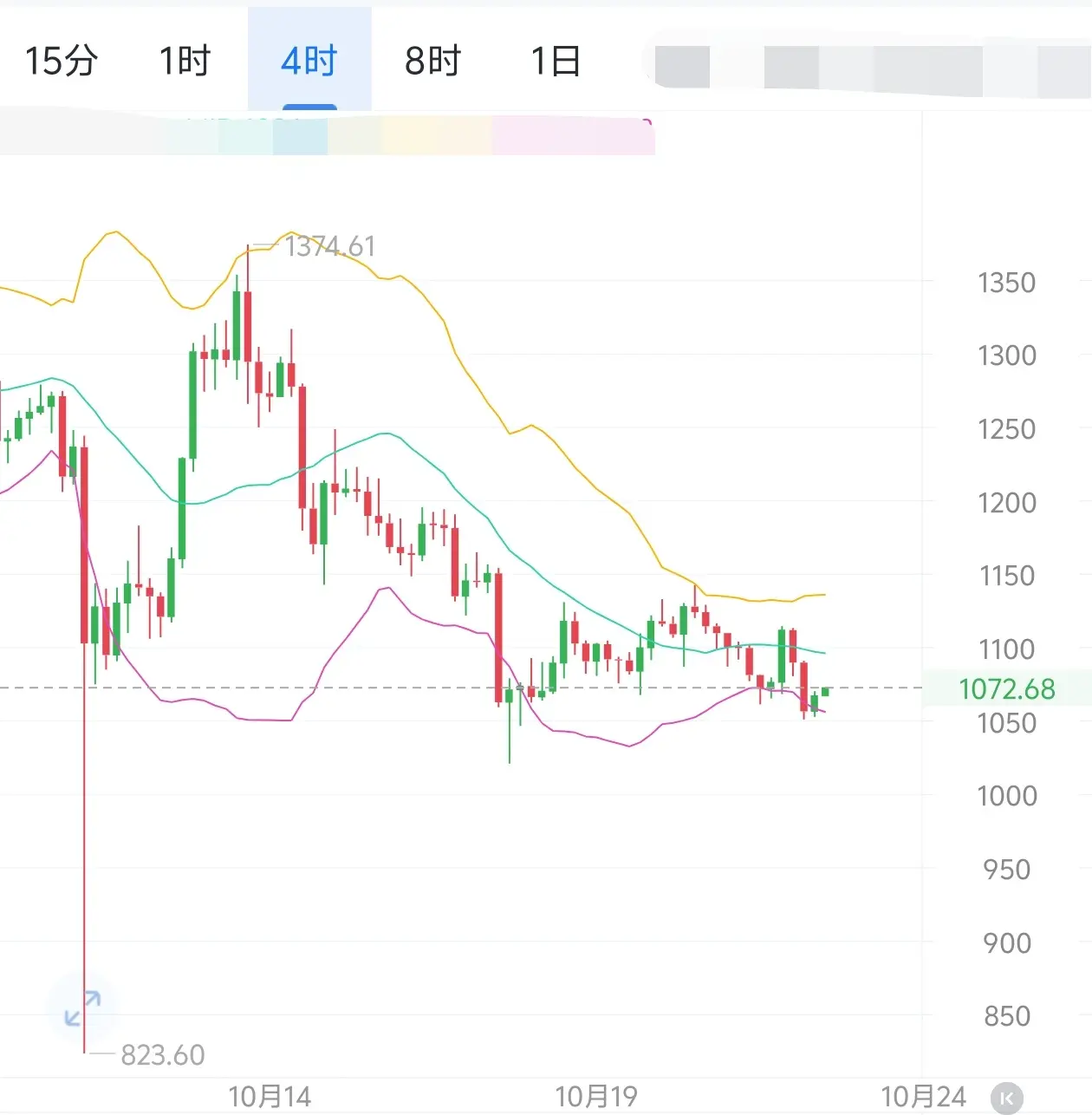Viewport: 1092px width, 1115px height.
Task: Click the 10月19 date label
Action: pos(596,1097)
